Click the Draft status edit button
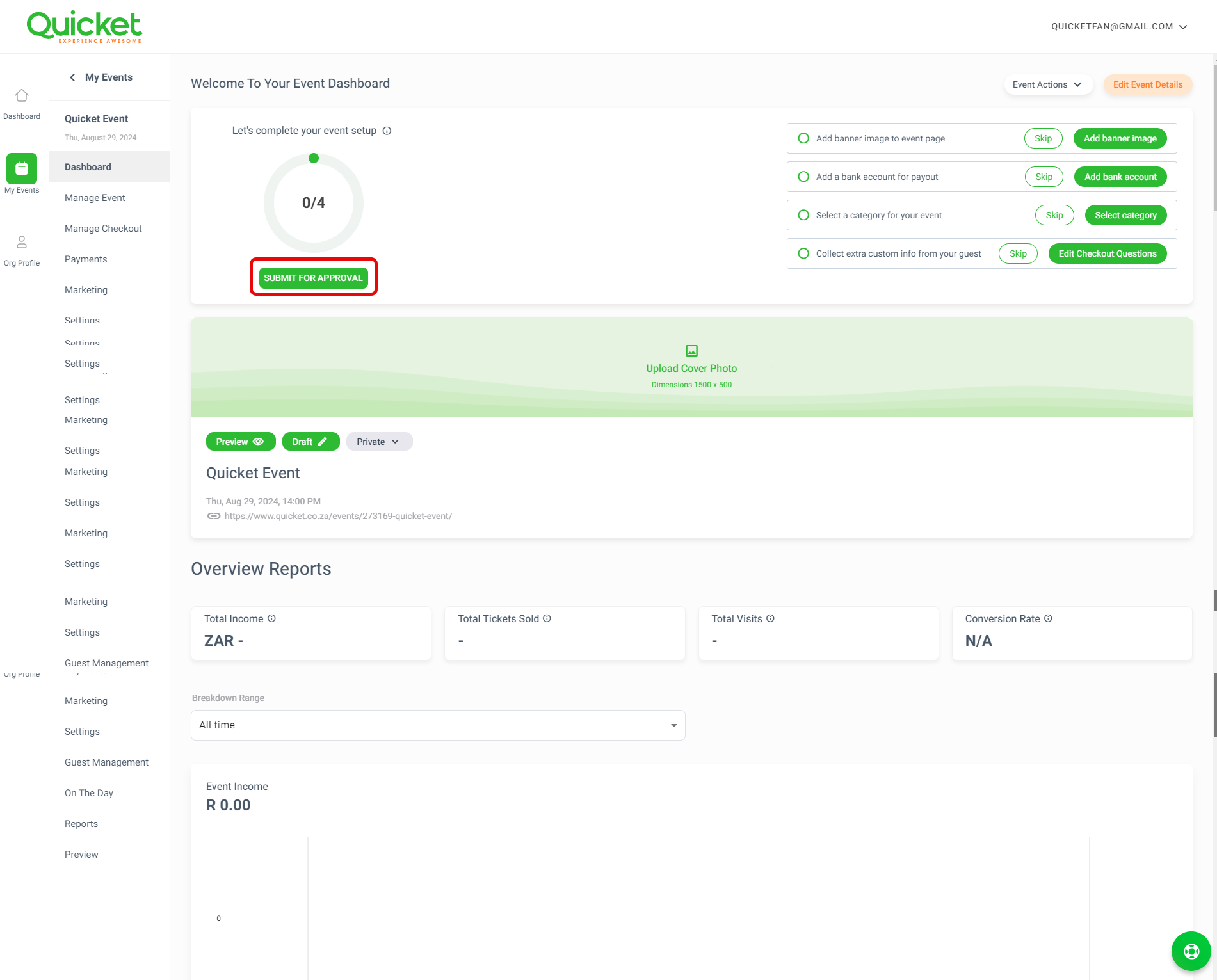Image resolution: width=1217 pixels, height=980 pixels. [310, 442]
